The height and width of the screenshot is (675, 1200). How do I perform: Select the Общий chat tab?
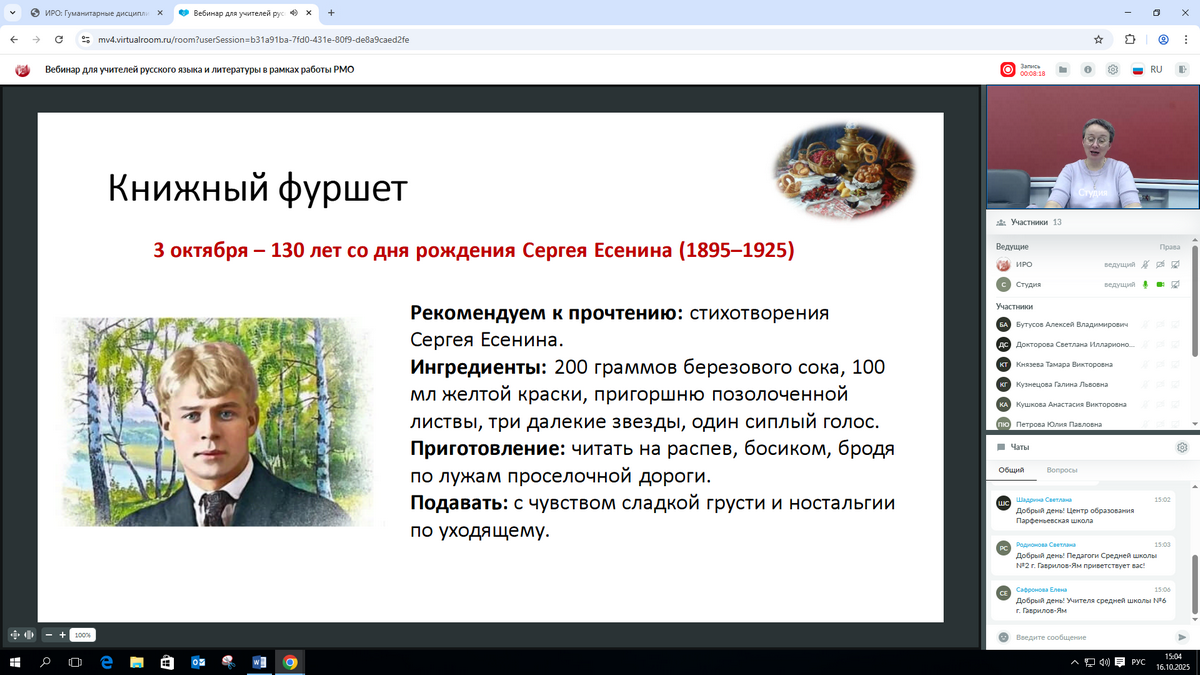tap(1011, 470)
